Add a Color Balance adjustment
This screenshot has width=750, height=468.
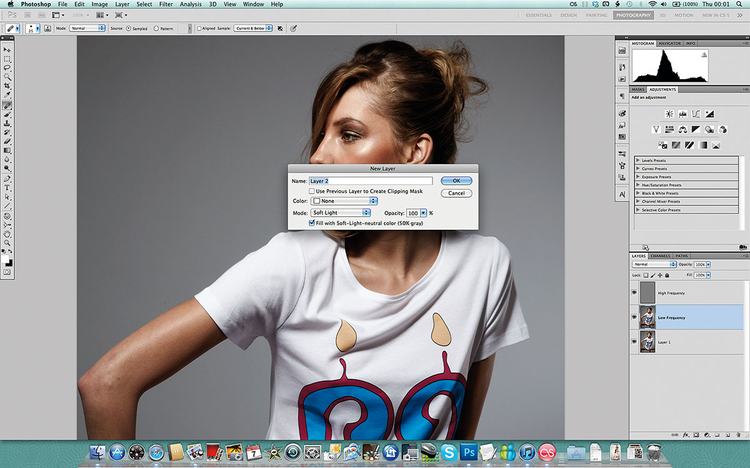pos(683,129)
